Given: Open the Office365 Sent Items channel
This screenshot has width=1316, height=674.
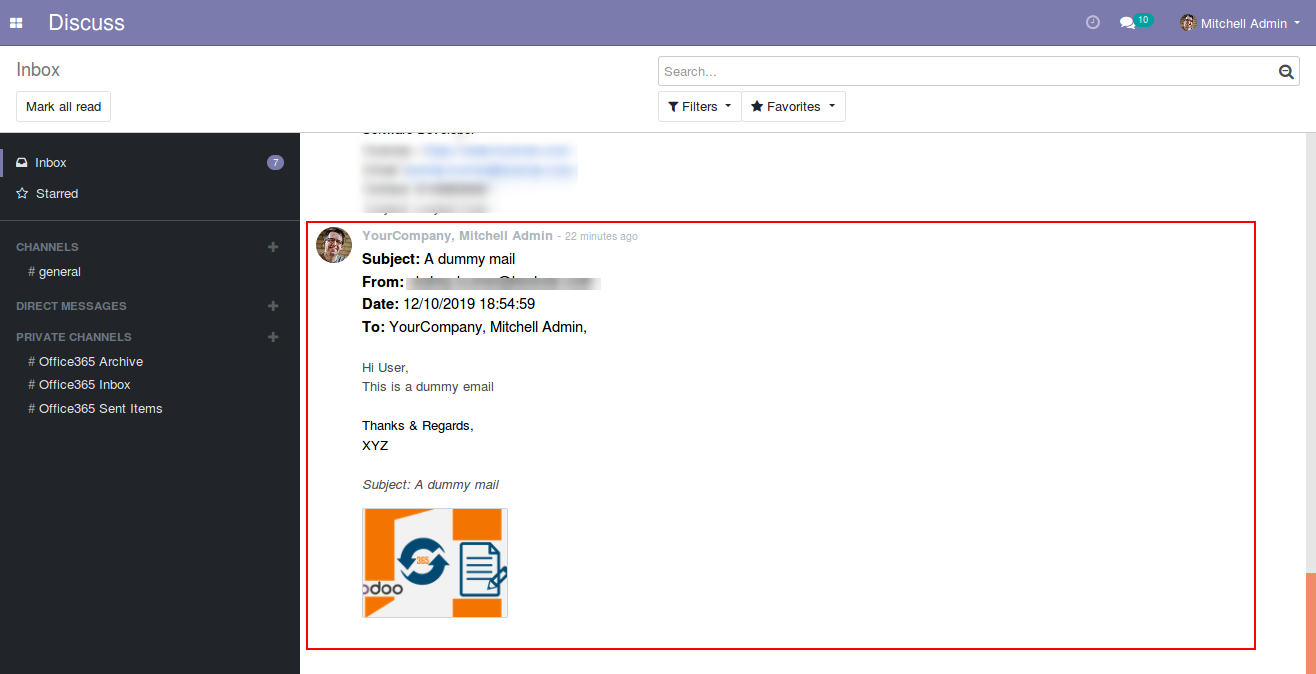Looking at the screenshot, I should pos(100,409).
